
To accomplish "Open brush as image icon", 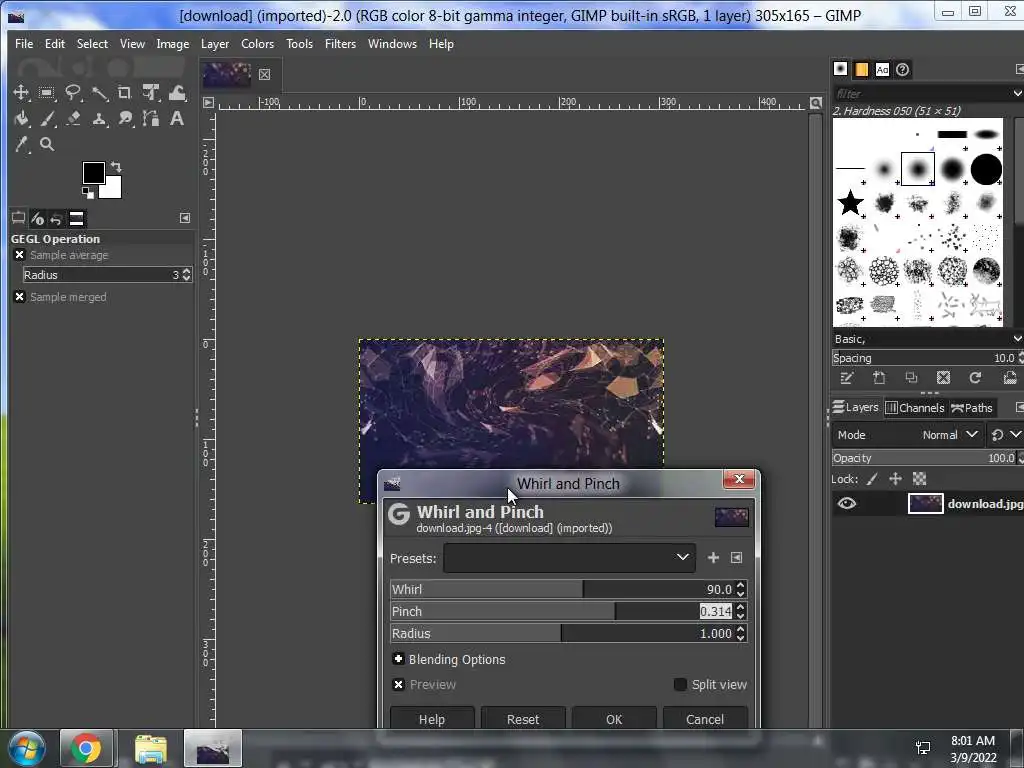I will coord(1010,377).
